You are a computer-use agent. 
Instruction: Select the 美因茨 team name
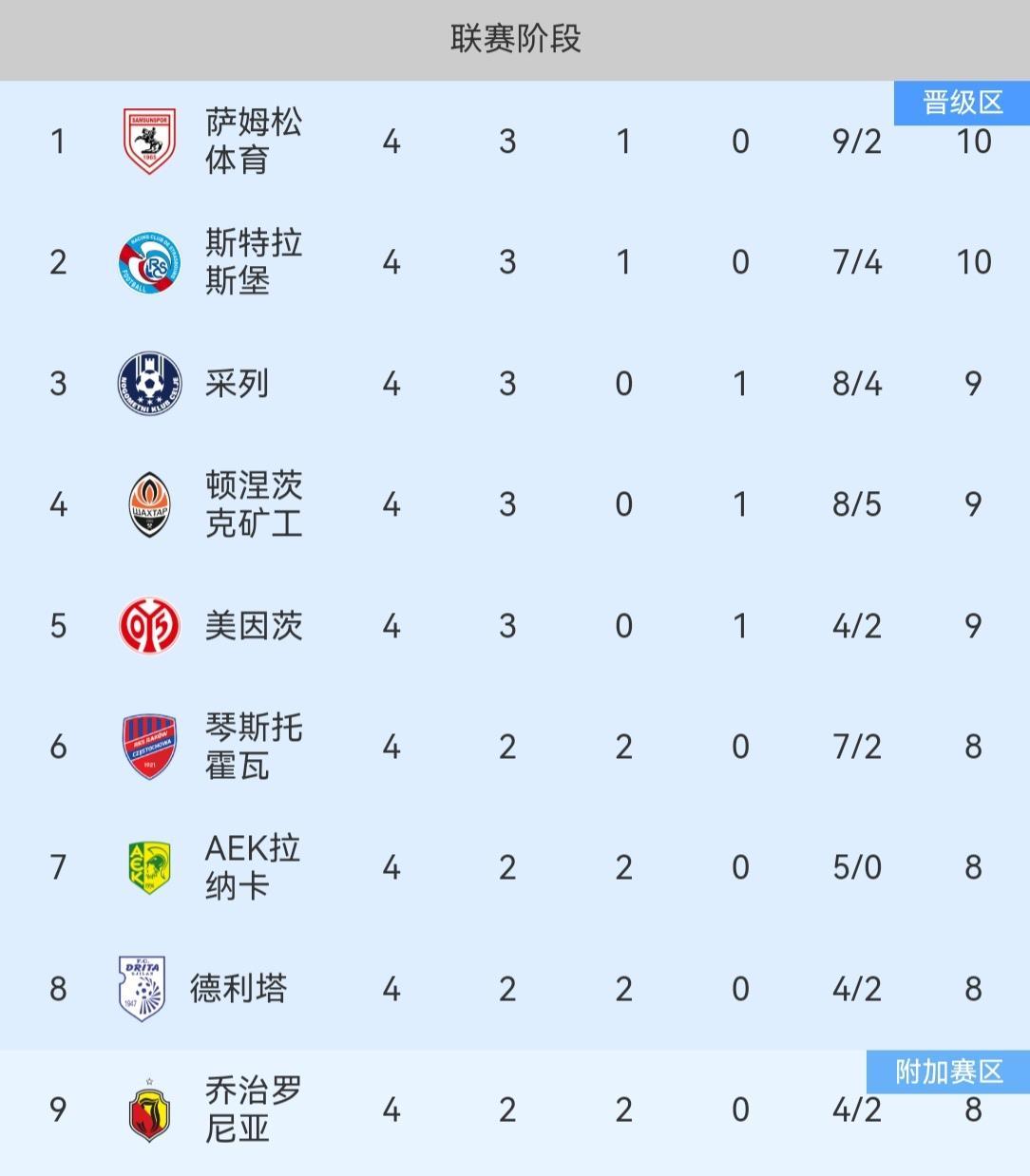pyautogui.click(x=253, y=625)
